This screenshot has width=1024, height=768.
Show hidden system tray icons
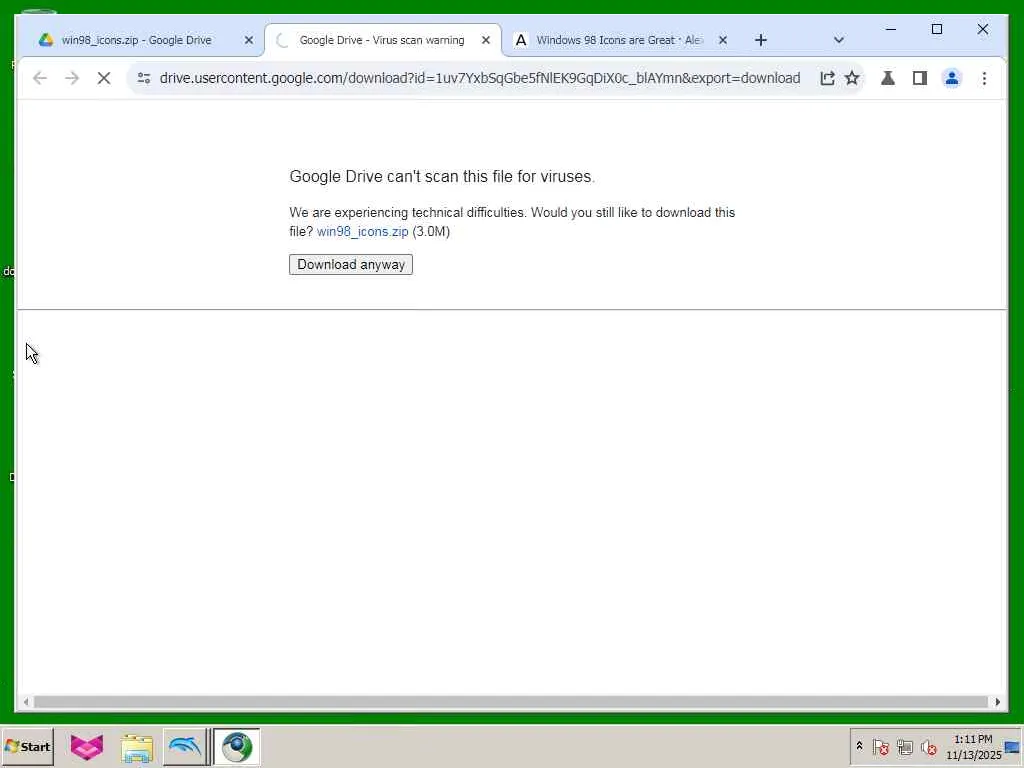pyautogui.click(x=859, y=746)
